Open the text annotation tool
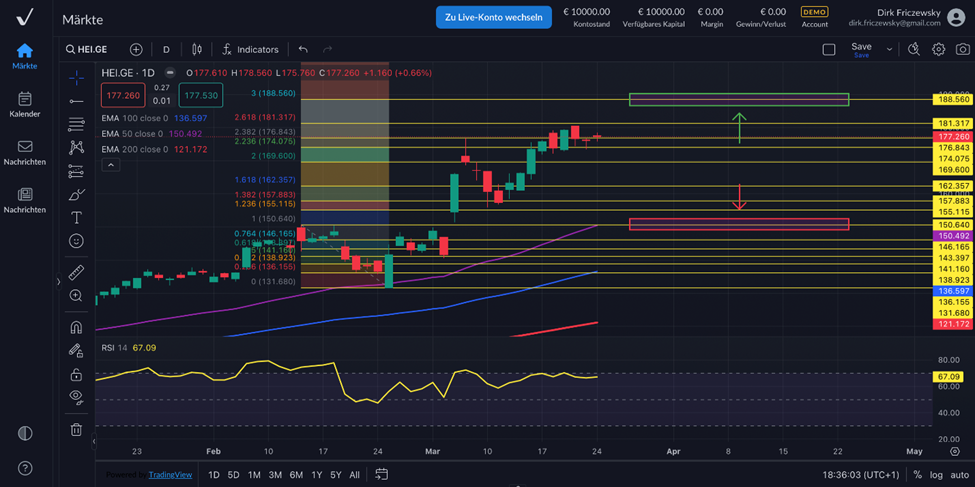Screen dimensions: 975x487 pyautogui.click(x=76, y=218)
